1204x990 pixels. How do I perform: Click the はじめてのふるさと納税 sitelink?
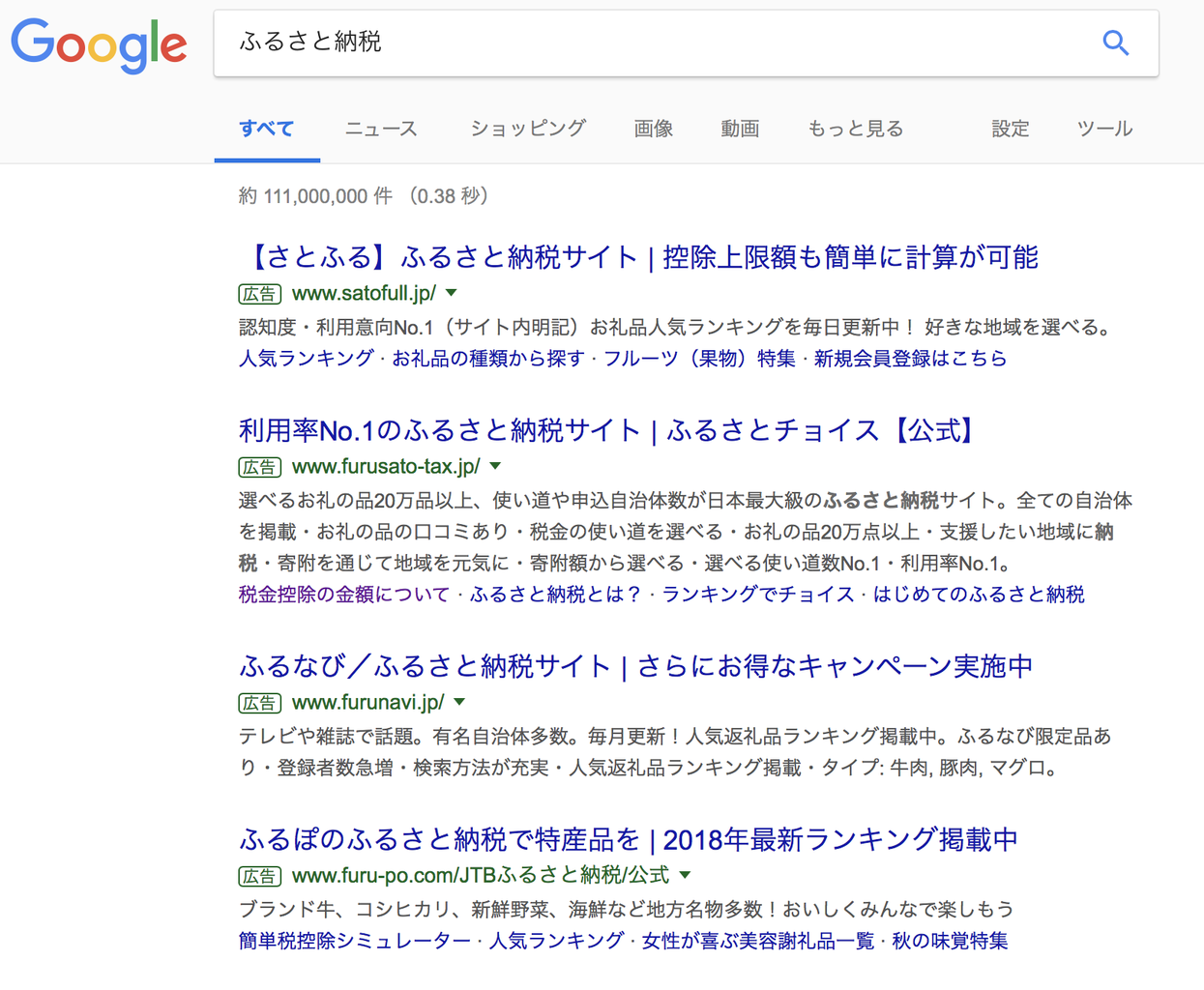(x=979, y=595)
